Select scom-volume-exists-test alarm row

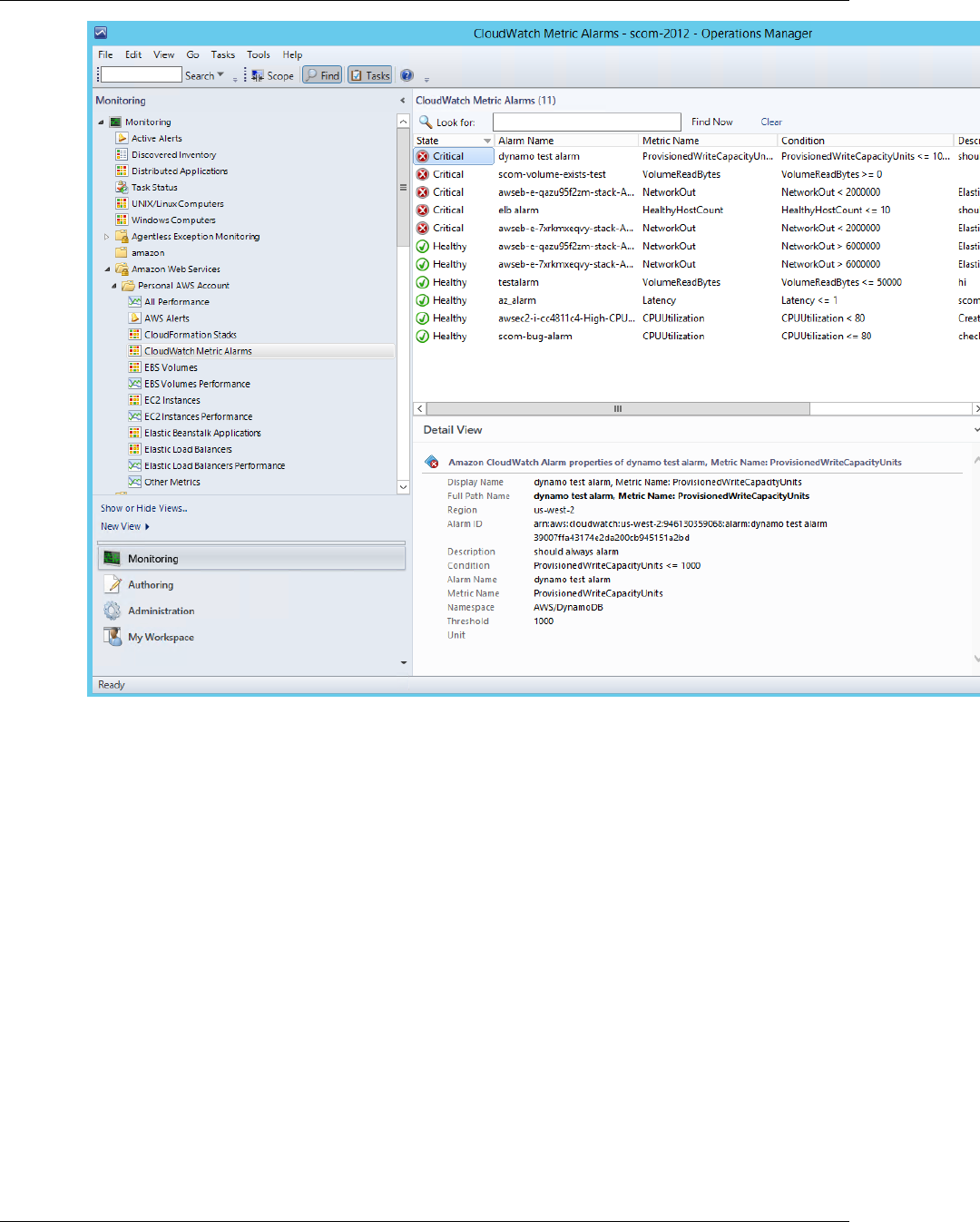(x=696, y=174)
